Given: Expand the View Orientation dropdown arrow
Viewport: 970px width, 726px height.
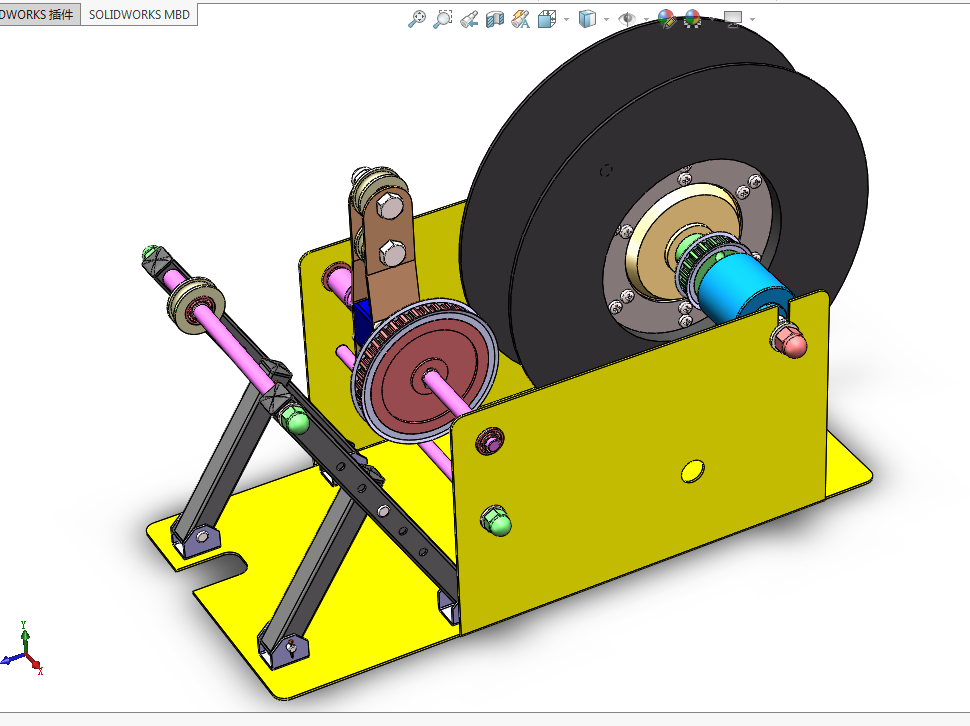Looking at the screenshot, I should (566, 19).
